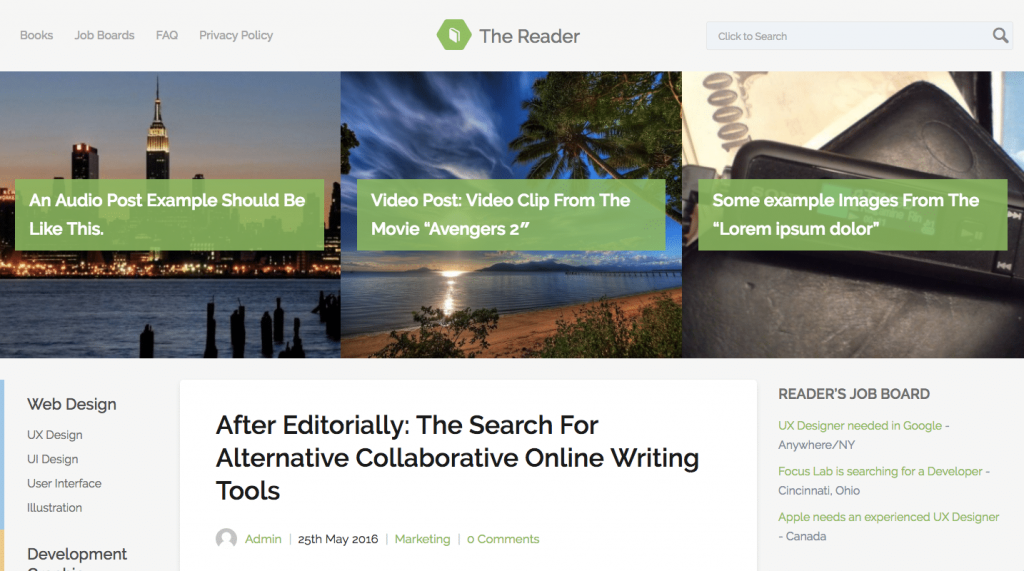Open the Job Boards menu item

[x=104, y=35]
